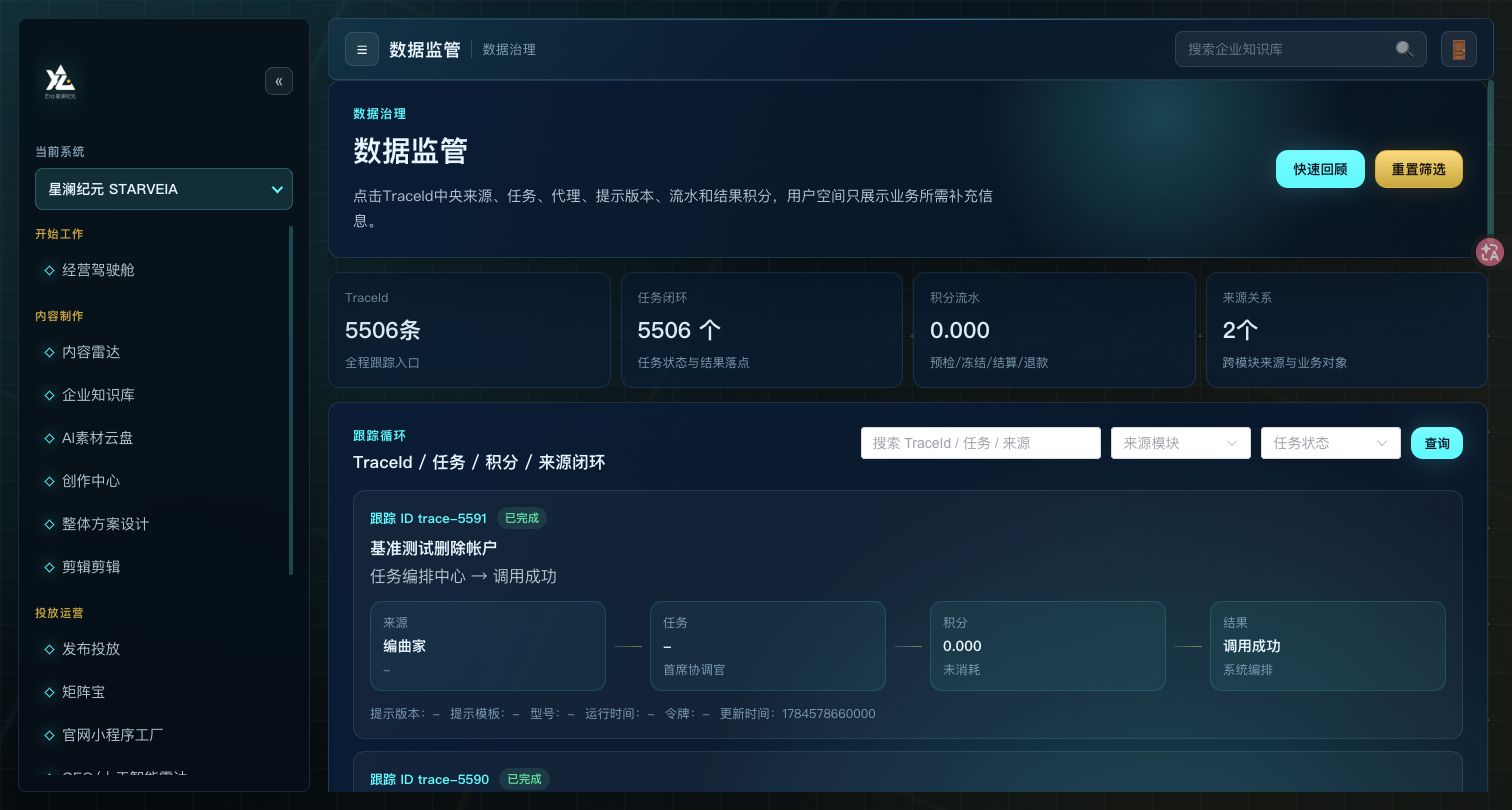Screen dimensions: 1512x810
Task: Click the TraceId 5506条 stat card
Action: point(469,330)
